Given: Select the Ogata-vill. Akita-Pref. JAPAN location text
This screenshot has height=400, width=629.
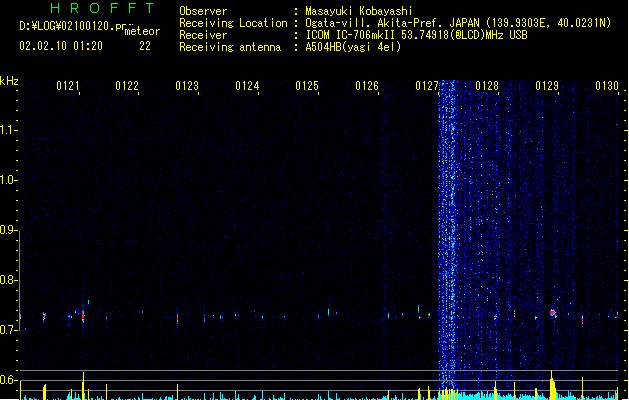Looking at the screenshot, I should pyautogui.click(x=458, y=23).
